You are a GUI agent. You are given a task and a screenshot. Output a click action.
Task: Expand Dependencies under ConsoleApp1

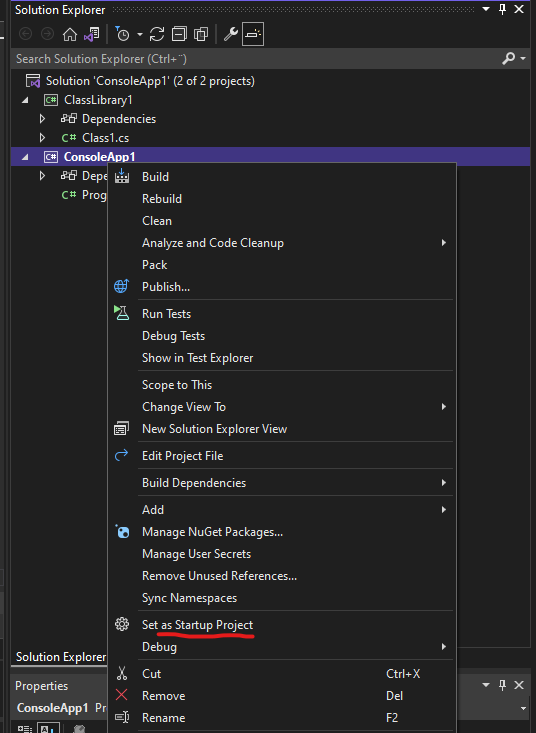pyautogui.click(x=42, y=176)
